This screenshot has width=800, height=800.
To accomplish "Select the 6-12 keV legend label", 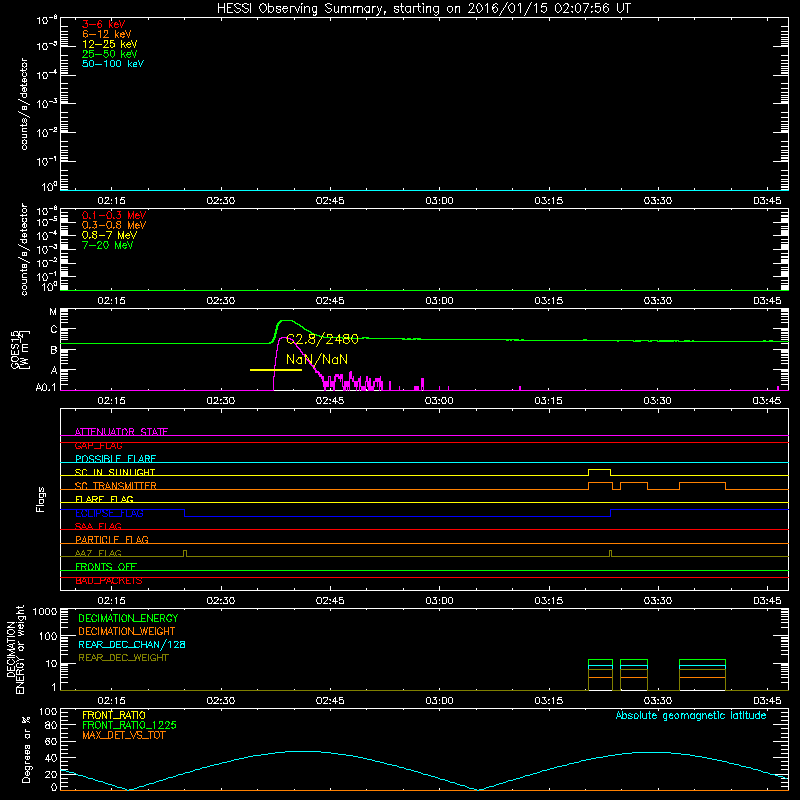I will click(x=107, y=34).
